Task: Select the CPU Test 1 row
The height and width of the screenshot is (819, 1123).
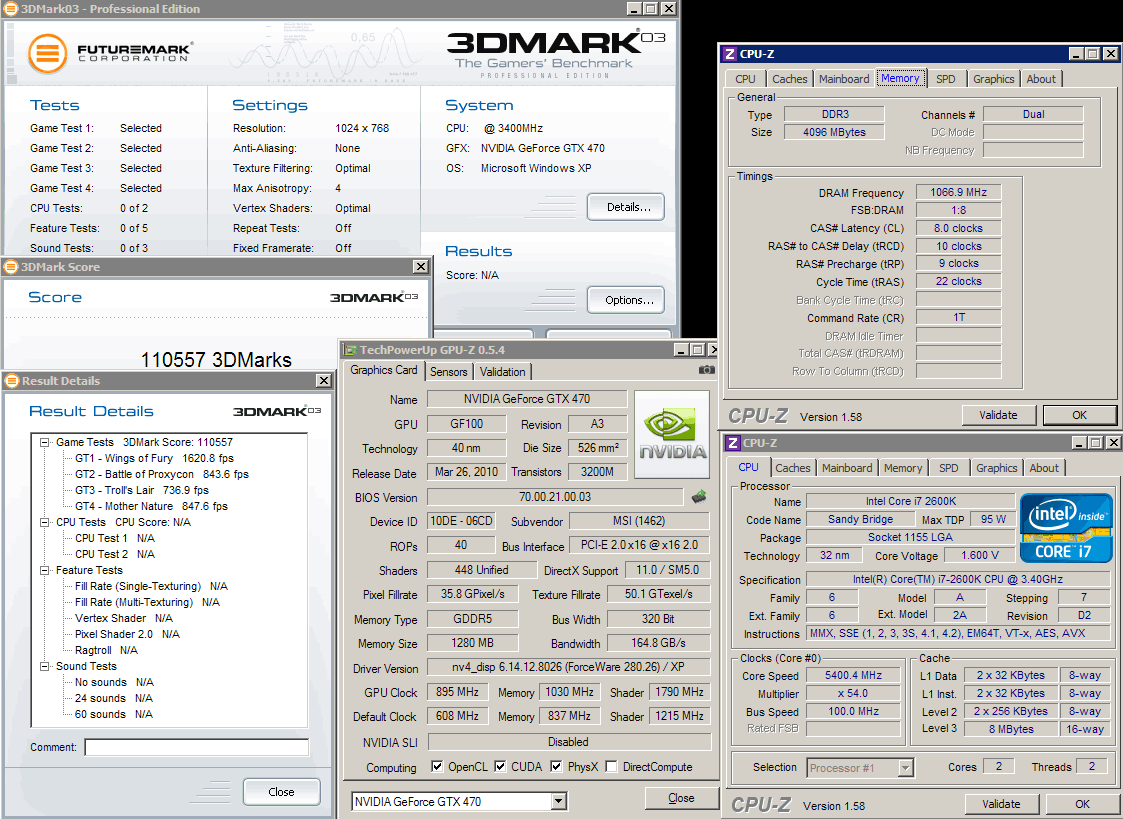Action: click(115, 538)
